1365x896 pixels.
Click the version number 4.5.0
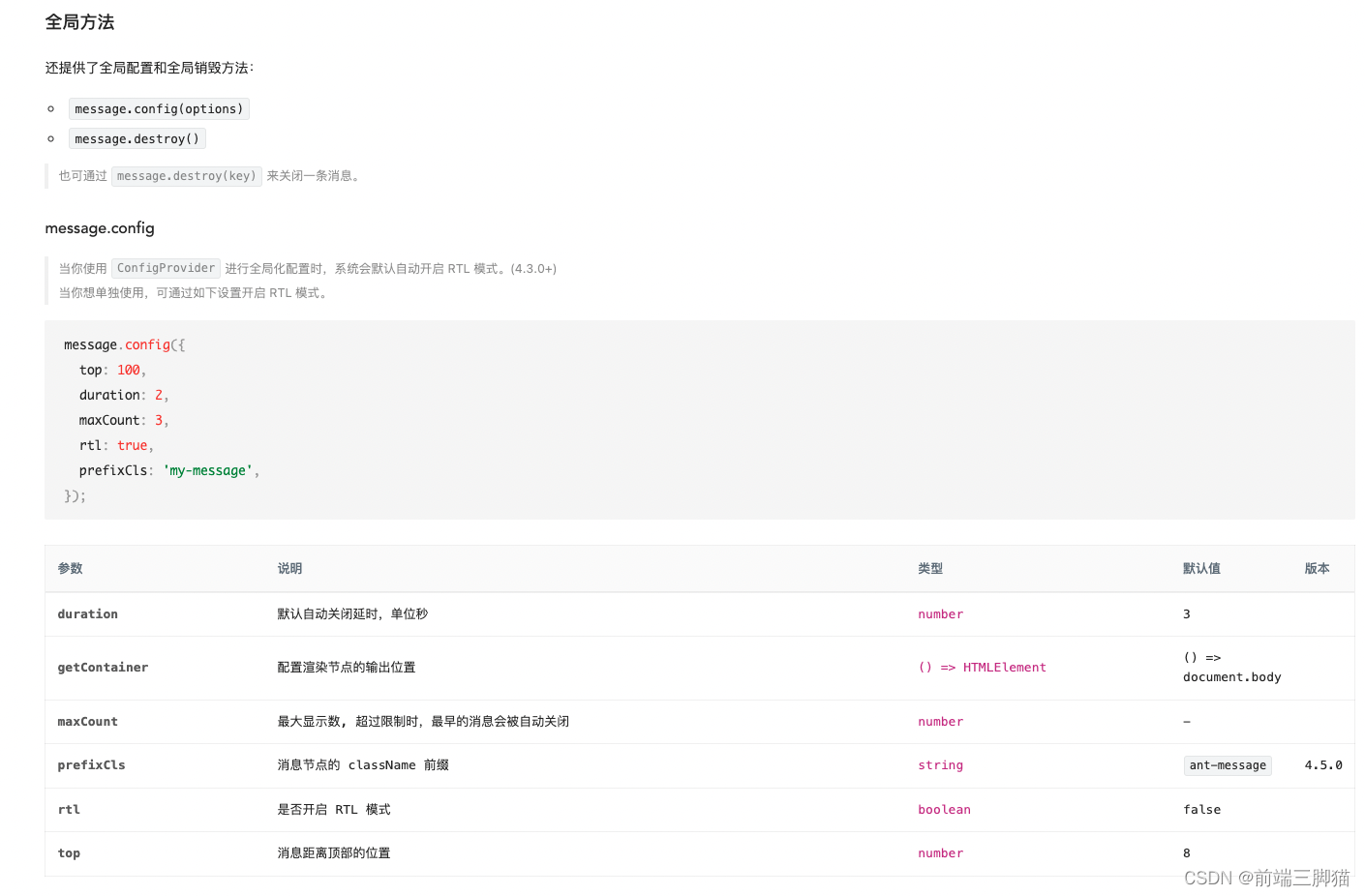[x=1322, y=764]
